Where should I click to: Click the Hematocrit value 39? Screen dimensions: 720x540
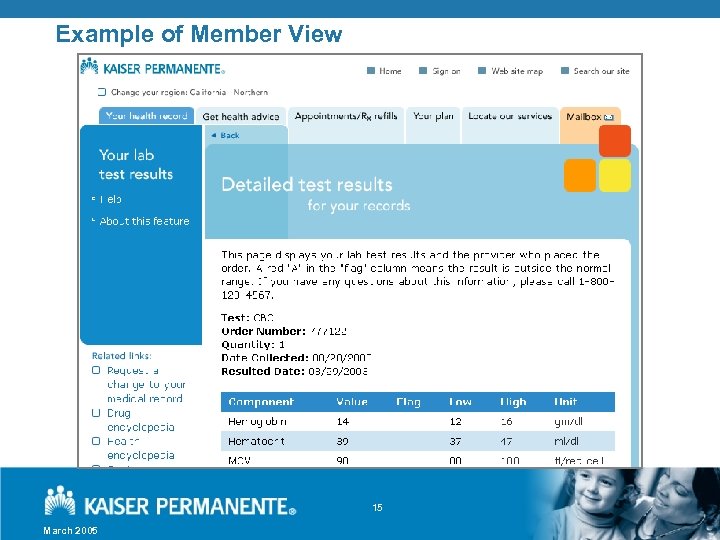[x=343, y=441]
